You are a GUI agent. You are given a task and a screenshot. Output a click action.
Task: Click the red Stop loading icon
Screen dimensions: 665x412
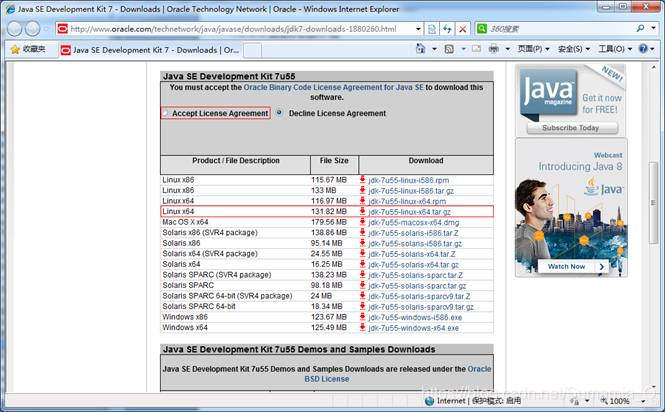463,29
